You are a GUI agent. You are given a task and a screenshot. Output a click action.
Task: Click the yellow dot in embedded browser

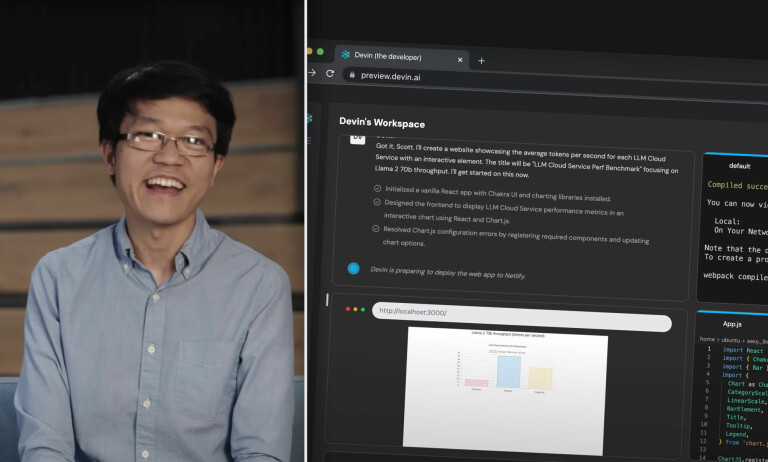pyautogui.click(x=355, y=309)
